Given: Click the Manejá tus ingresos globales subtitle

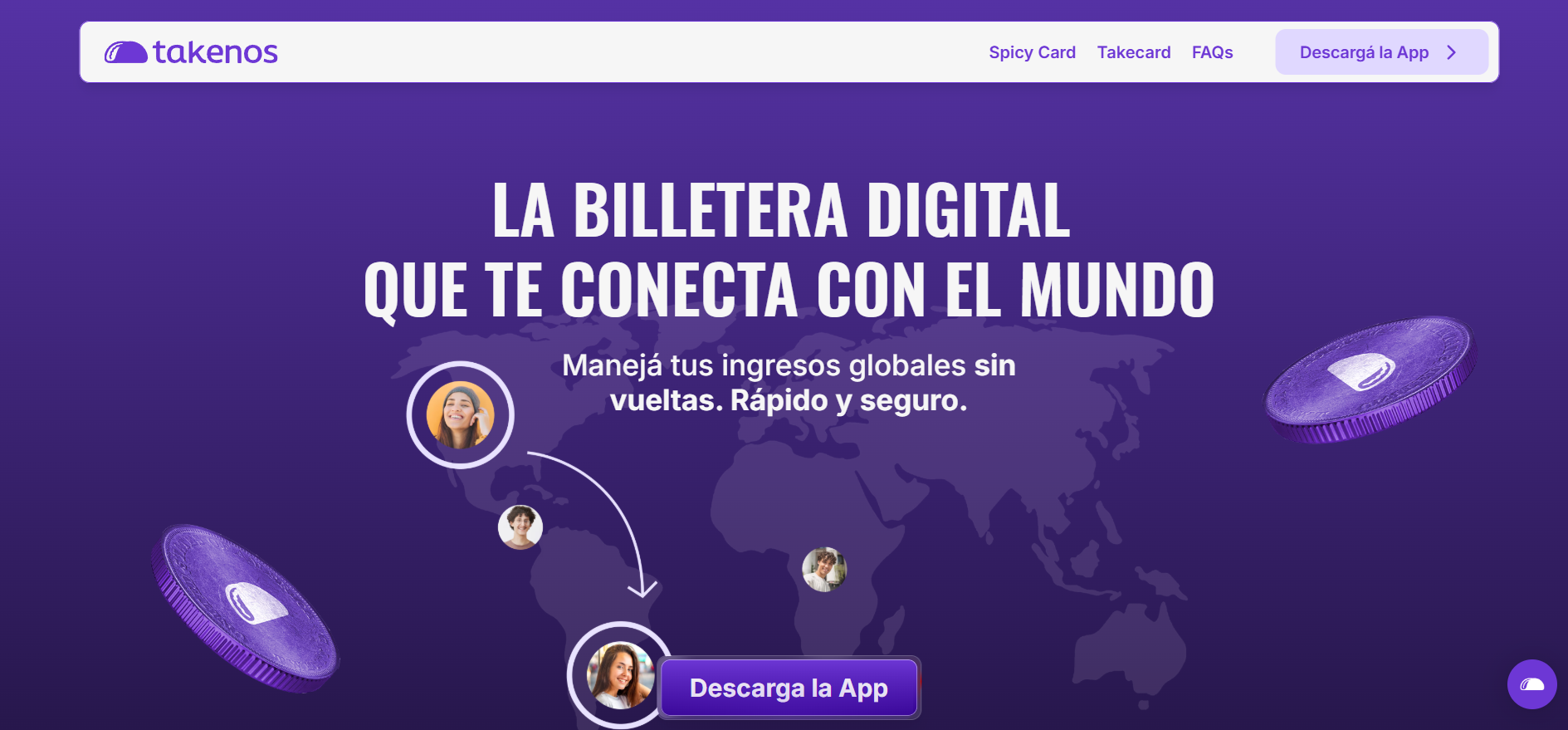Looking at the screenshot, I should click(789, 383).
